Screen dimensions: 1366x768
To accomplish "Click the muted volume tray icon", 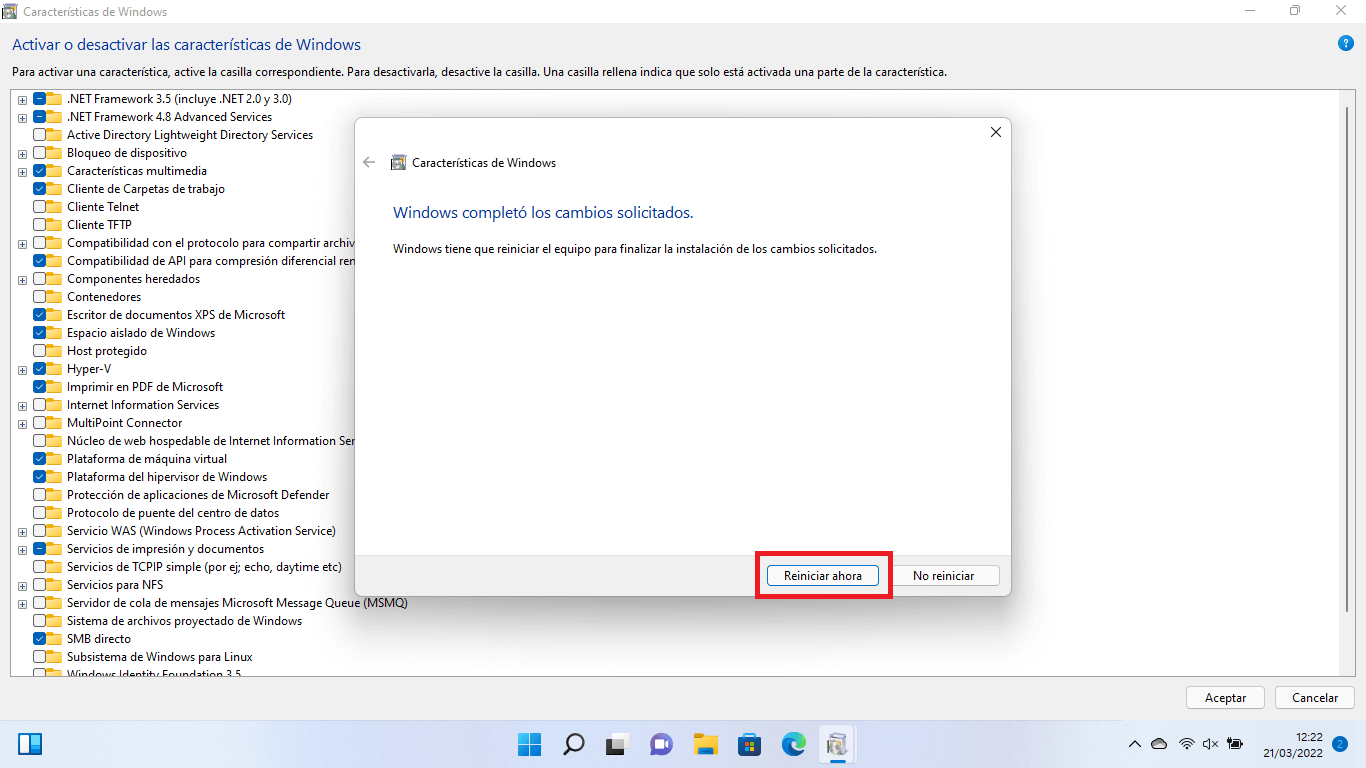I will (1210, 744).
